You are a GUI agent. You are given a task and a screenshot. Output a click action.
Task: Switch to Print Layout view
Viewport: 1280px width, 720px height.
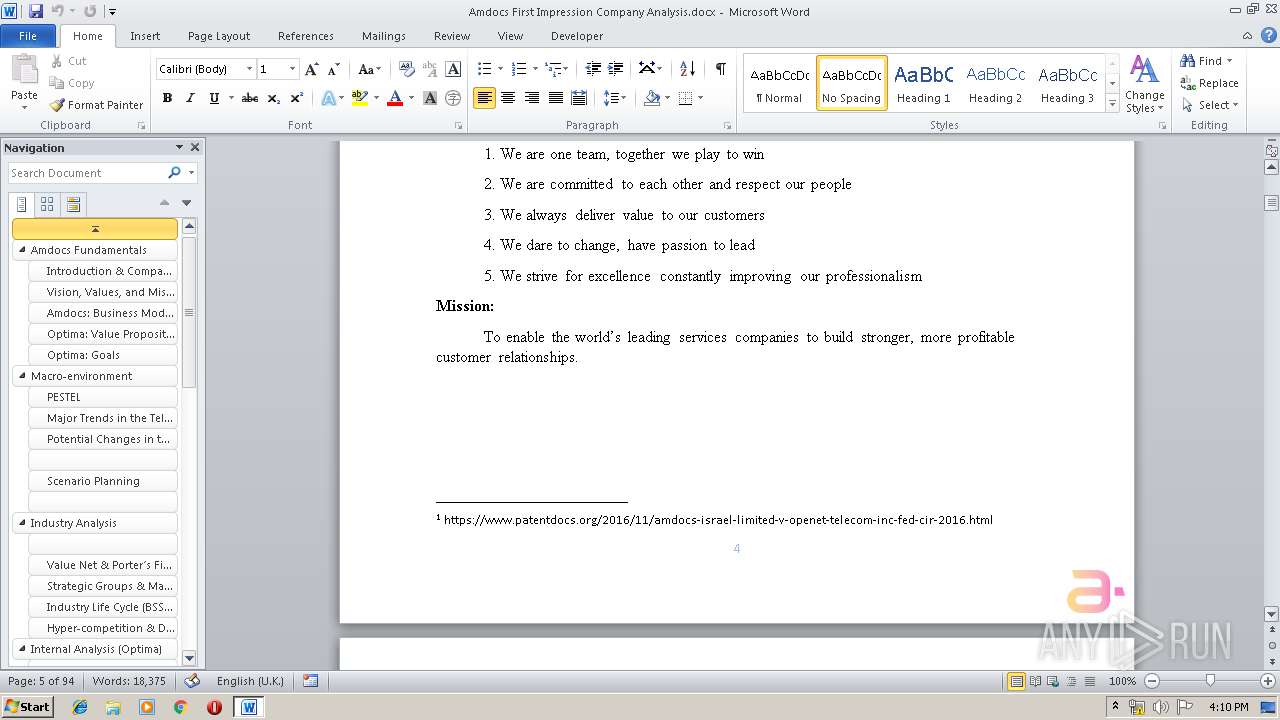1016,681
